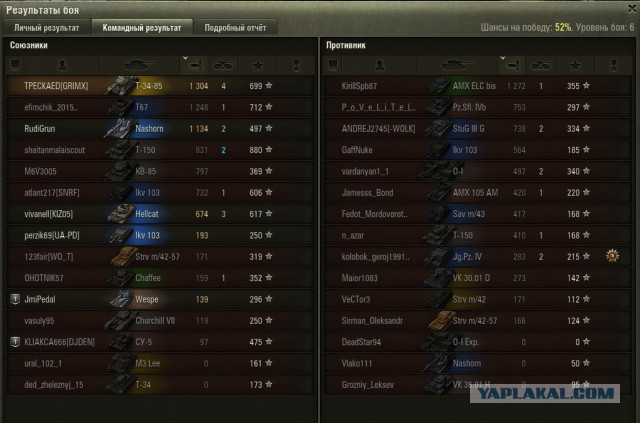640x423 pixels.
Task: Sort enemies by kills icon
Action: tap(541, 65)
